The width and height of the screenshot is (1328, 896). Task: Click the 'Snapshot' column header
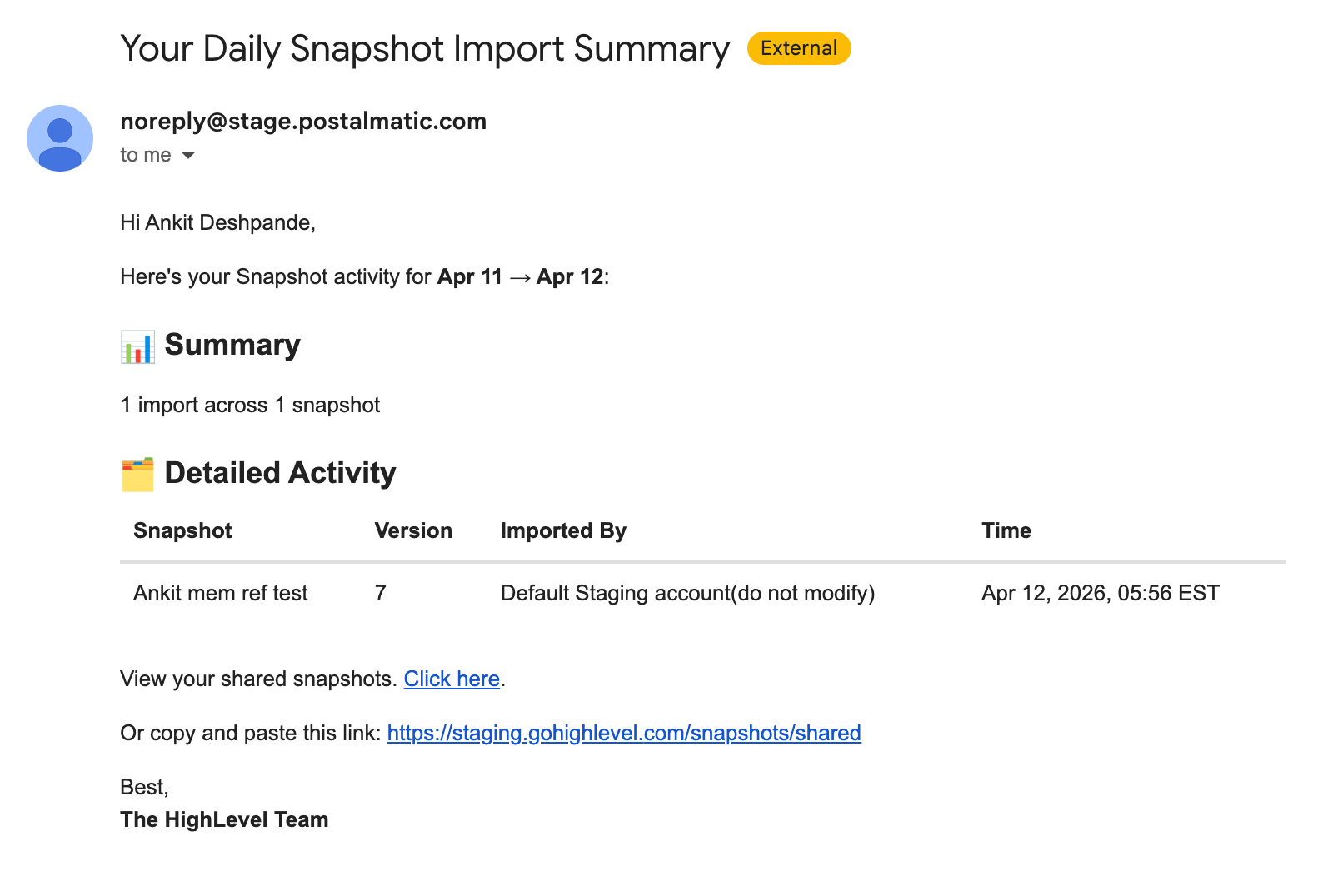[x=182, y=531]
